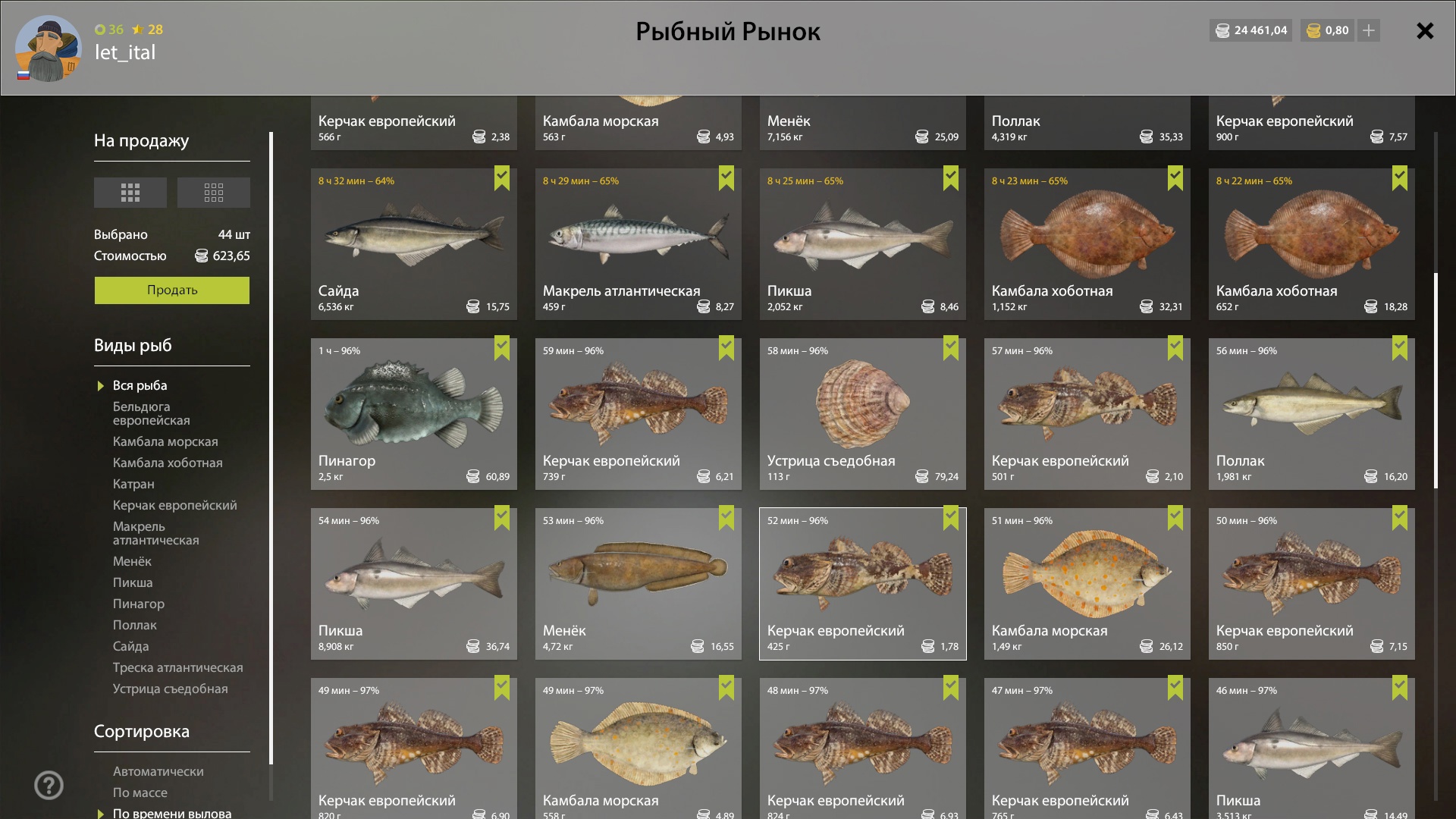The width and height of the screenshot is (1456, 819).
Task: Open the help question mark icon
Action: [x=49, y=786]
